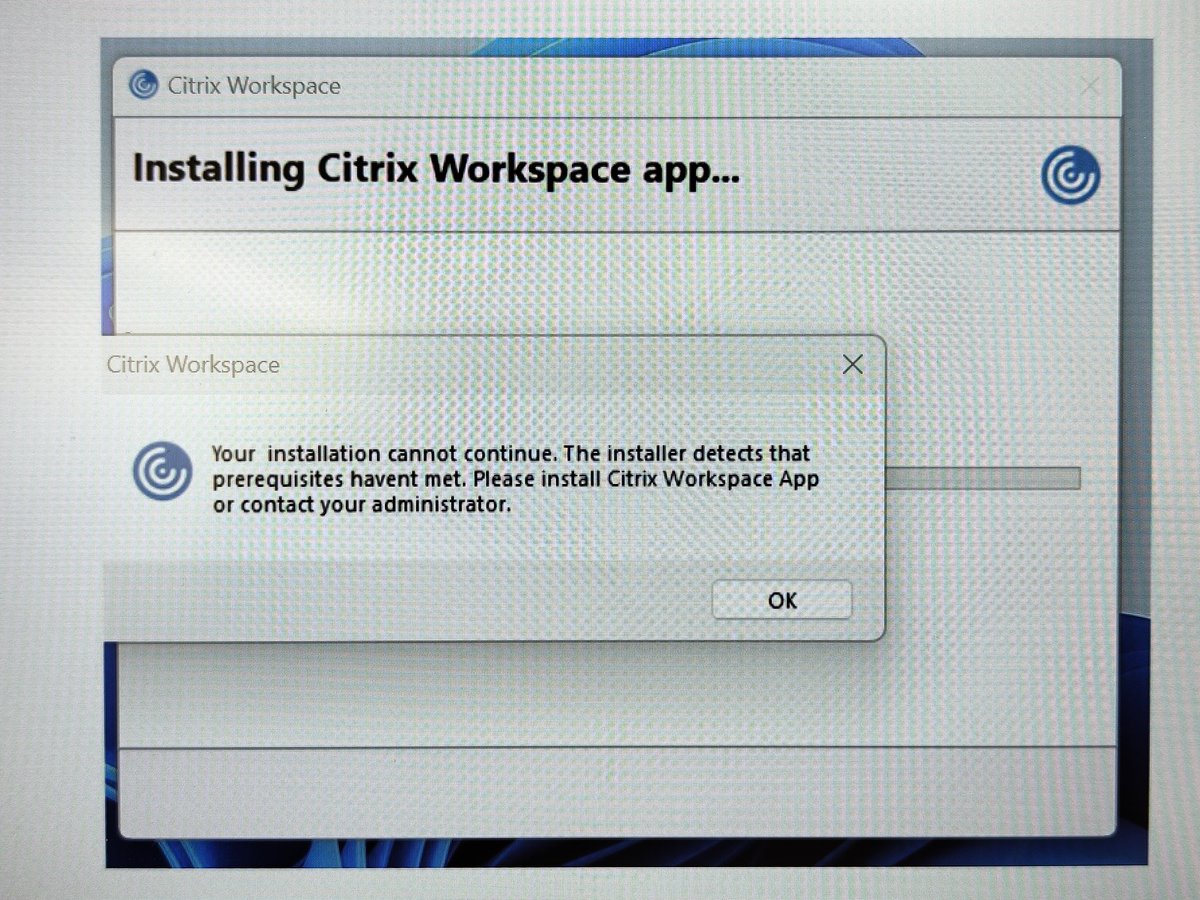This screenshot has height=900, width=1200.
Task: Click OK in the error dialog
Action: tap(782, 600)
